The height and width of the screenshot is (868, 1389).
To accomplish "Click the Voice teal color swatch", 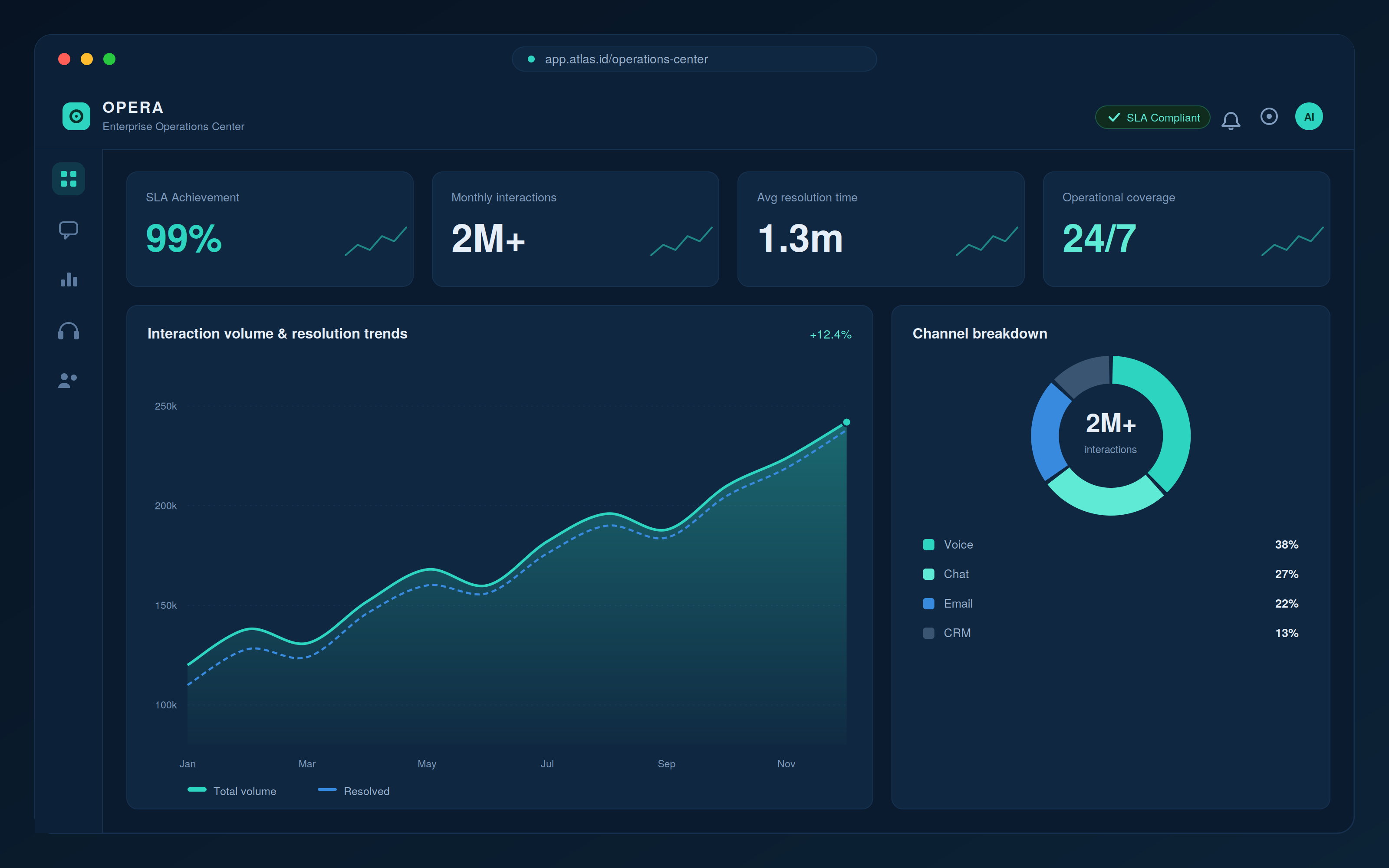I will (929, 545).
